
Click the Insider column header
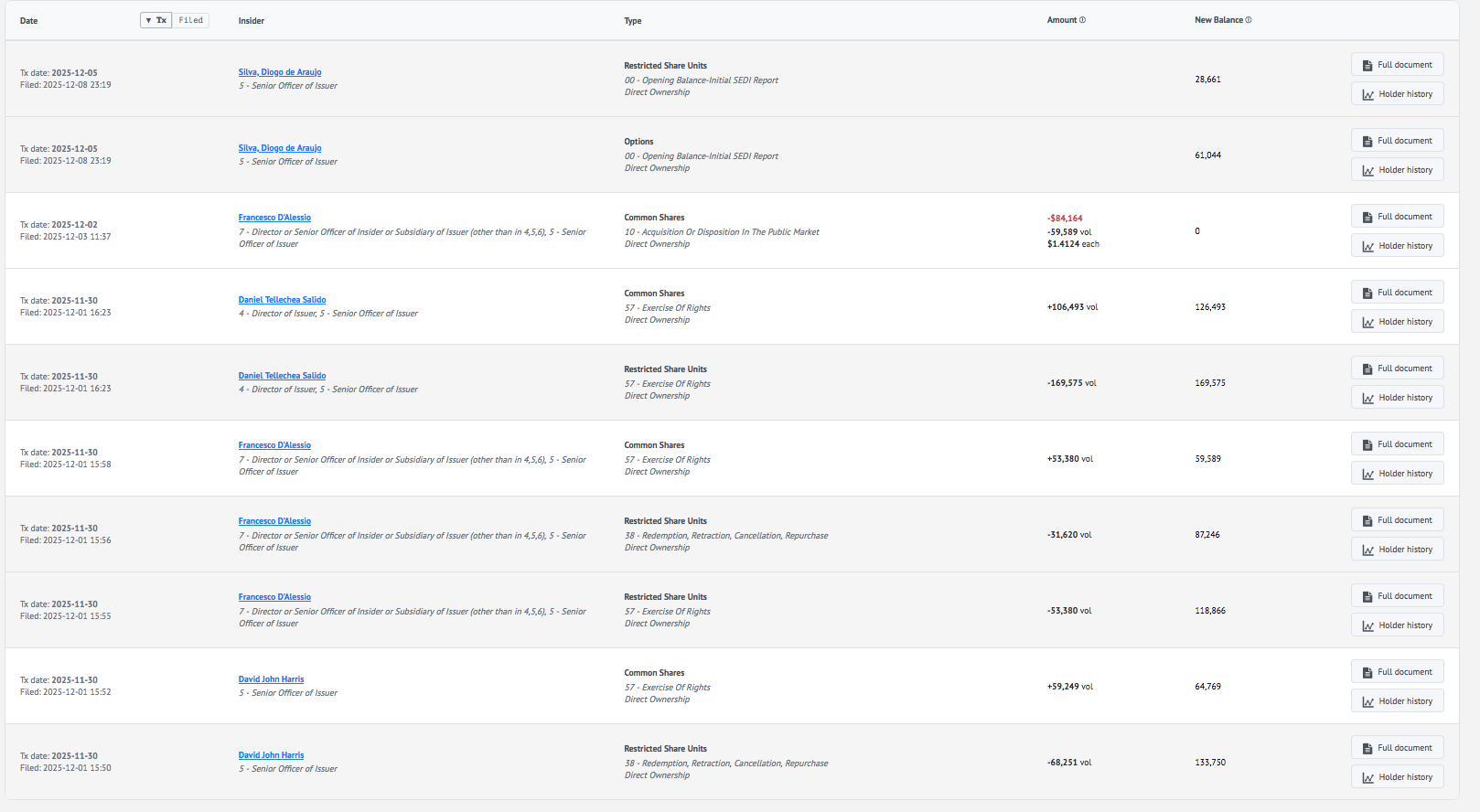[x=252, y=21]
